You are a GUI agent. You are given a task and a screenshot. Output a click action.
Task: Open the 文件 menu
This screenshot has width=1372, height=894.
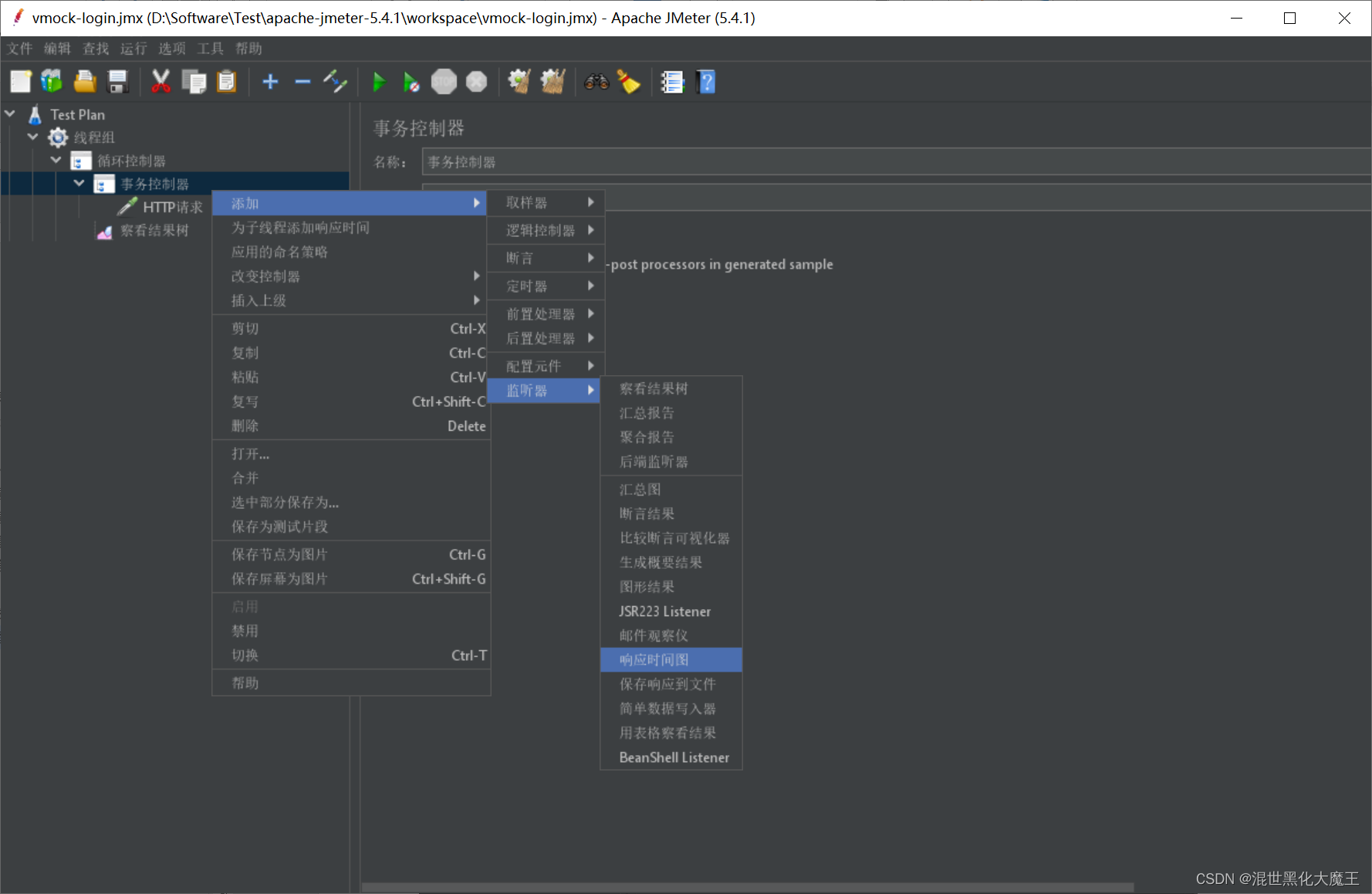point(20,49)
